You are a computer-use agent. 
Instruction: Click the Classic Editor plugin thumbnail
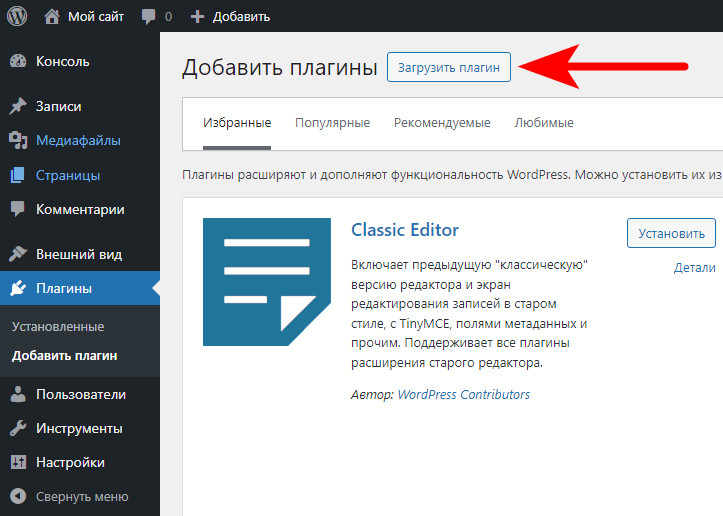point(267,282)
